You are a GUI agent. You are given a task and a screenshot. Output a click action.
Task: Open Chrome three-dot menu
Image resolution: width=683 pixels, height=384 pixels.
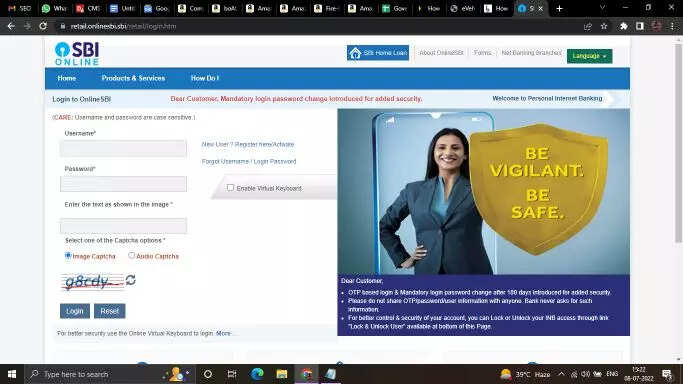coord(673,26)
